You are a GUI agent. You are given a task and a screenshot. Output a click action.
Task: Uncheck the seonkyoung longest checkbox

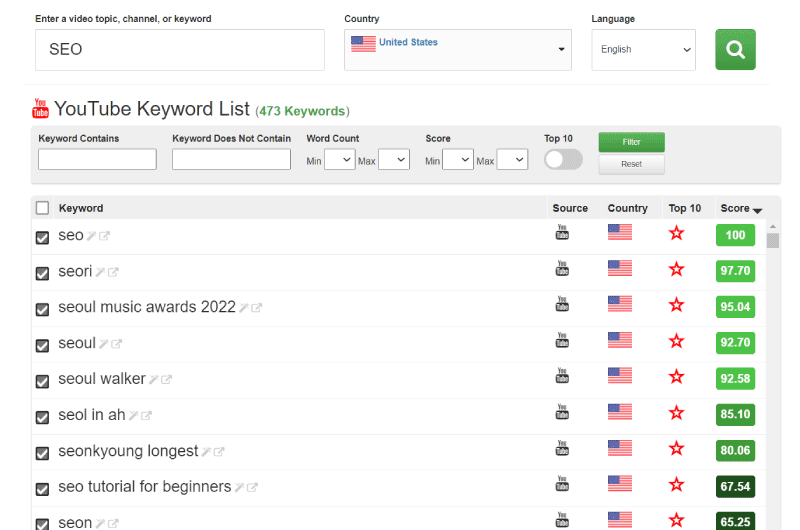(42, 453)
